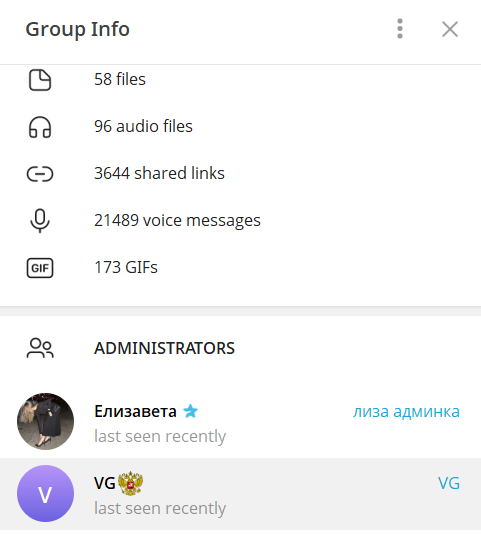Image resolution: width=481 pixels, height=534 pixels.
Task: Browse 21489 voice messages
Action: click(x=240, y=220)
